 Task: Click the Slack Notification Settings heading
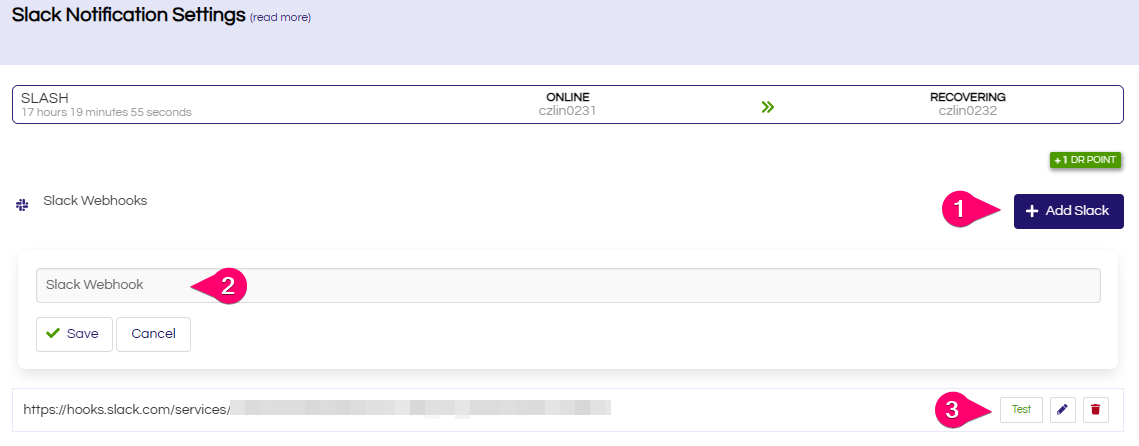(x=129, y=15)
